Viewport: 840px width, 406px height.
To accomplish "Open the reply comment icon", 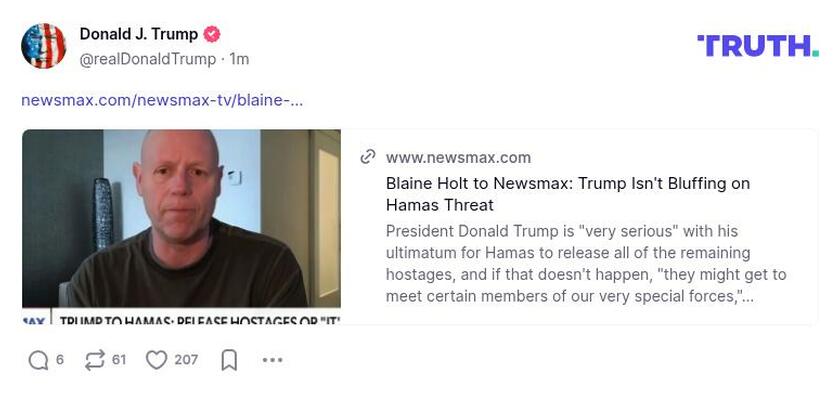I will tap(39, 360).
